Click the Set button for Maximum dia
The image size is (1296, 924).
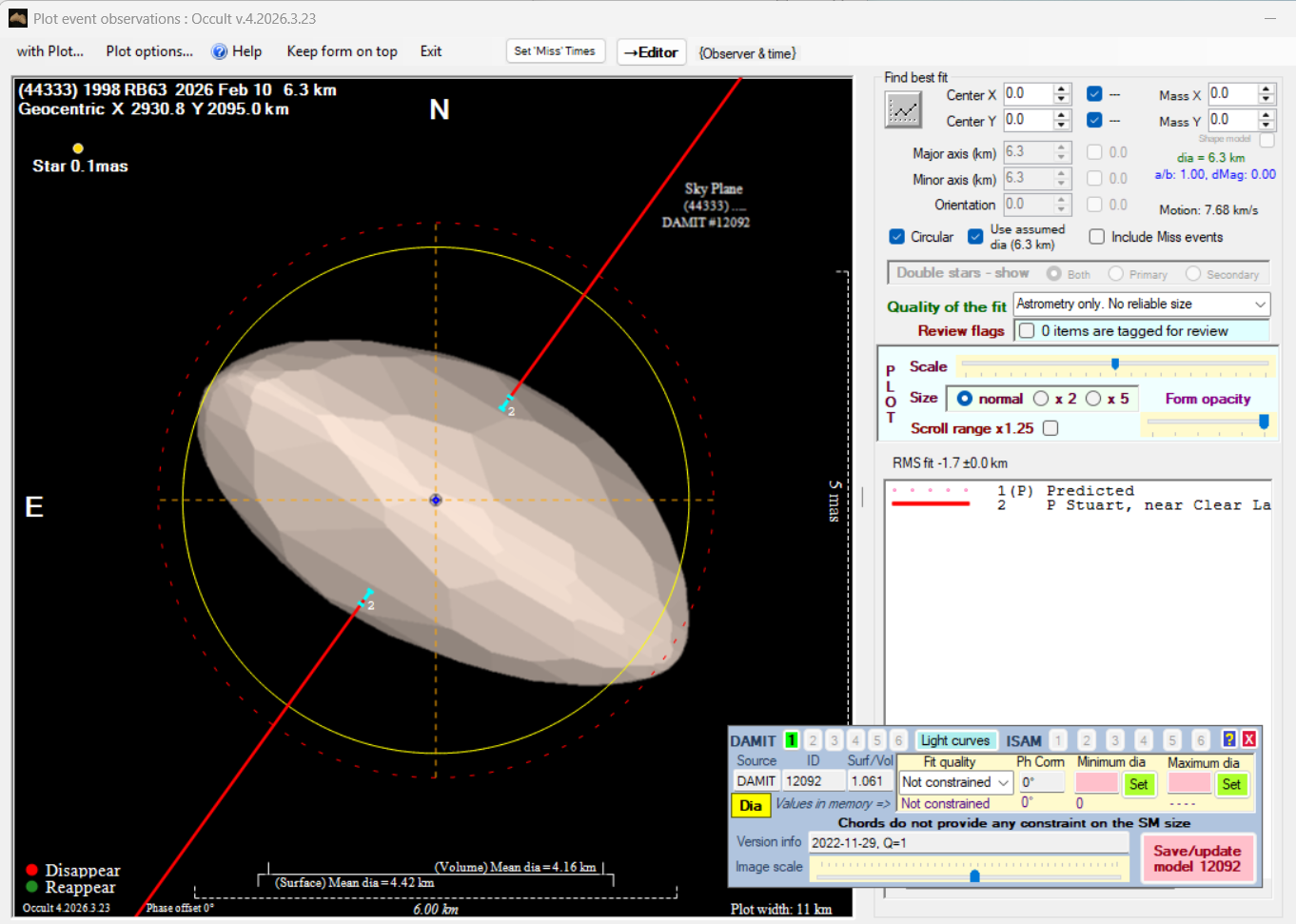click(1230, 784)
